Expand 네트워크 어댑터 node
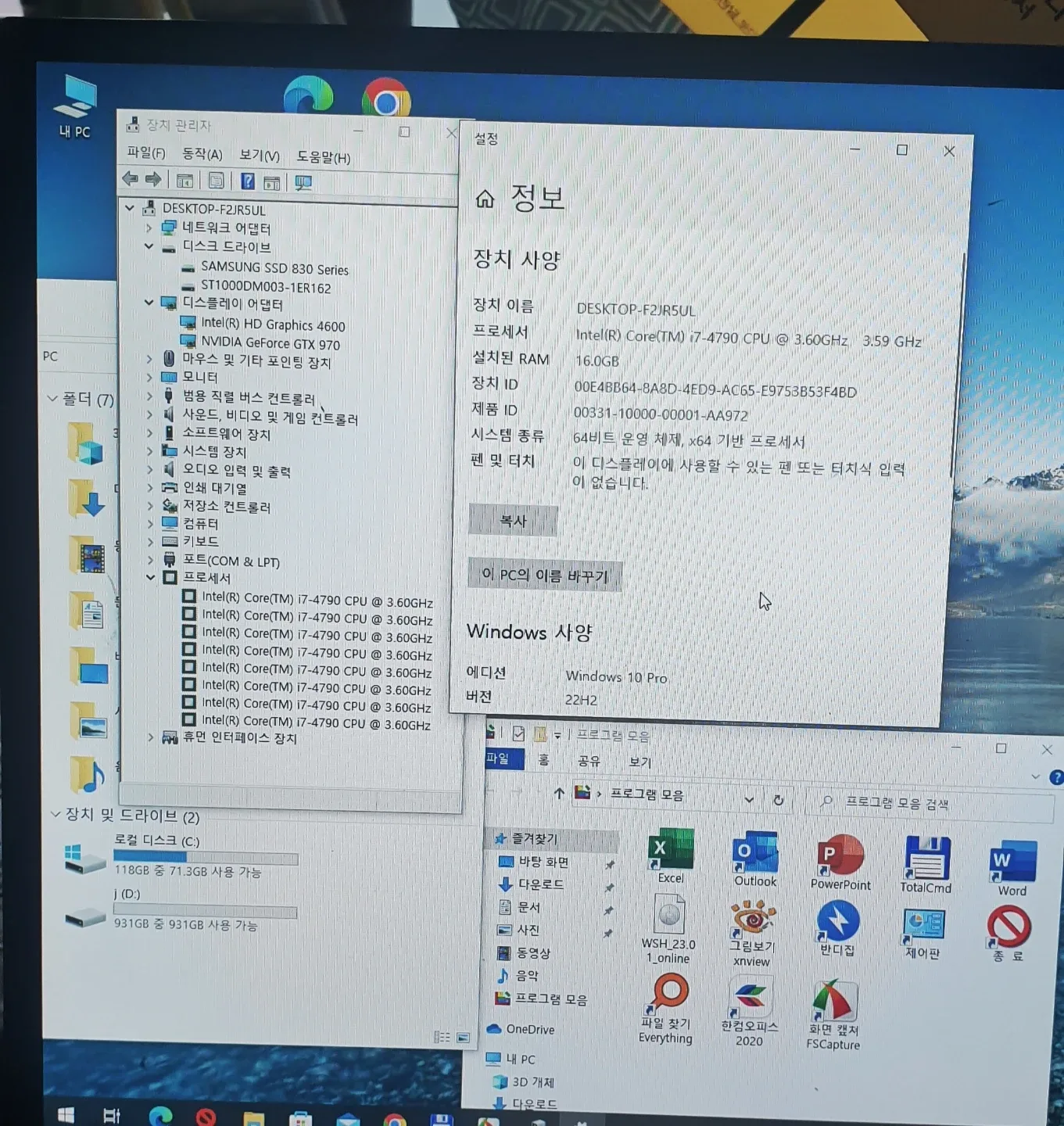 [149, 228]
